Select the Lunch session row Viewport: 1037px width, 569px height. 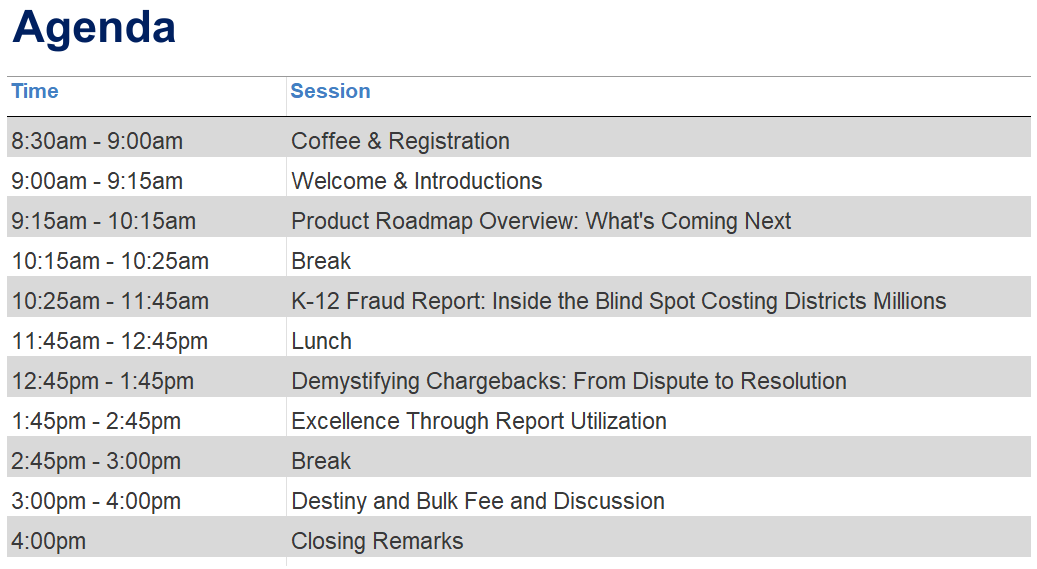(321, 341)
